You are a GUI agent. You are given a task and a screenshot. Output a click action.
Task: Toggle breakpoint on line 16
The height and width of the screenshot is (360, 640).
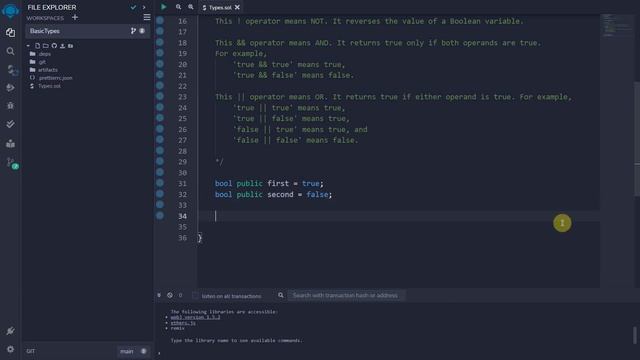160,20
